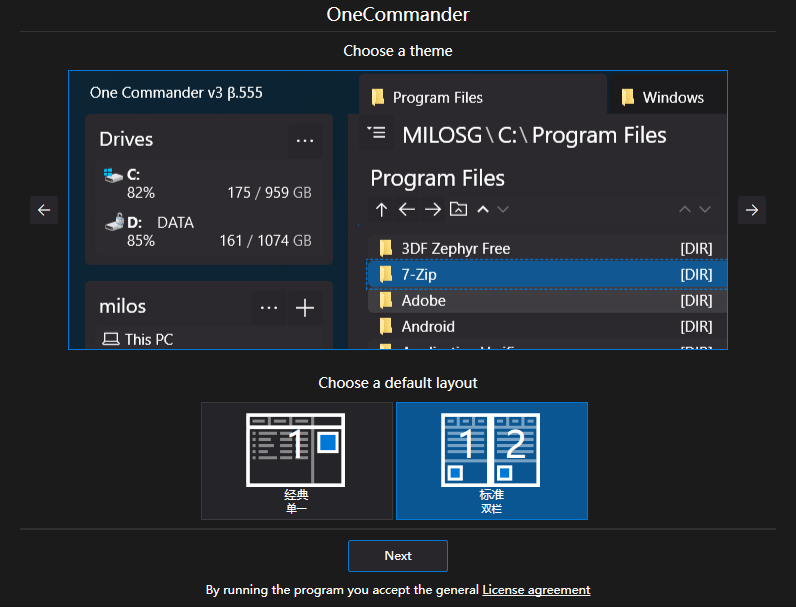Click the up directory arrow icon
796x607 pixels.
381,209
